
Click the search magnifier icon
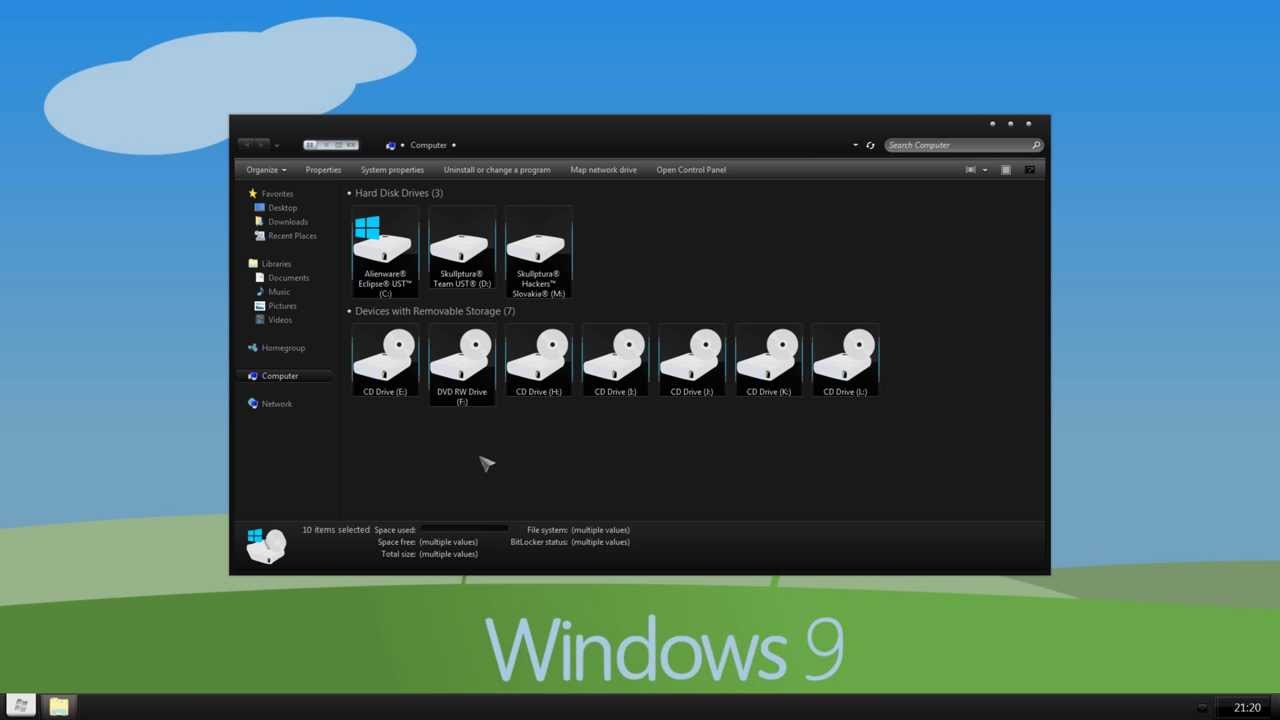coord(1036,145)
